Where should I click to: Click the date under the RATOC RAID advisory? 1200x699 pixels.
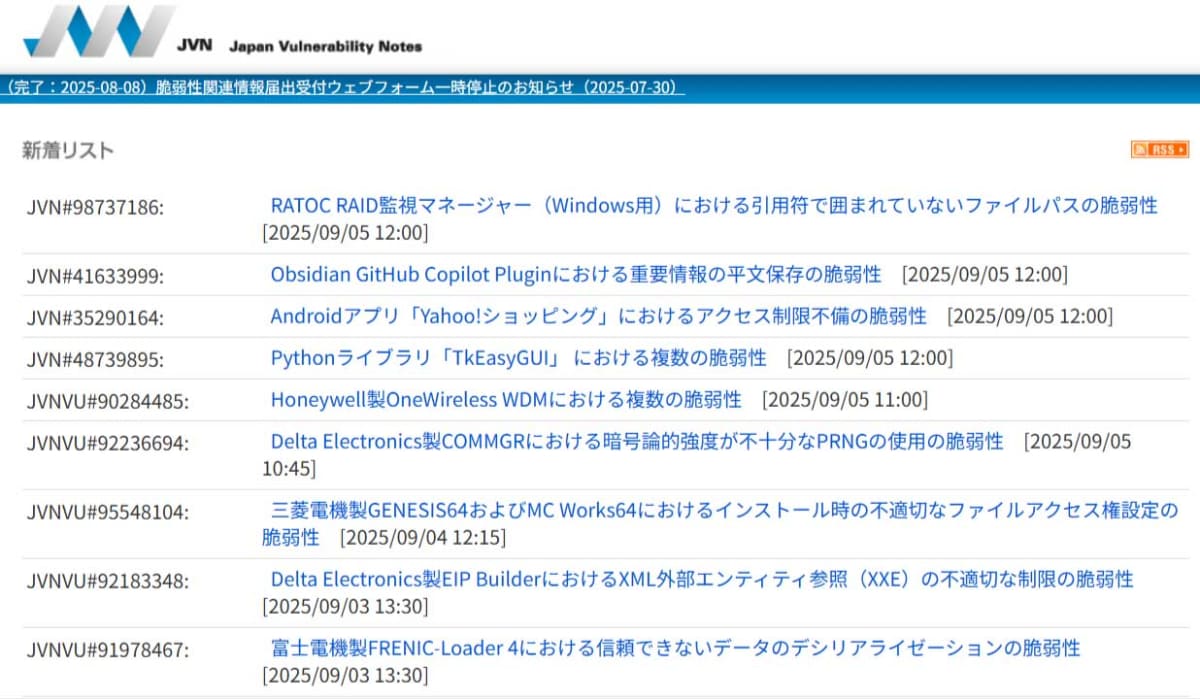[345, 233]
